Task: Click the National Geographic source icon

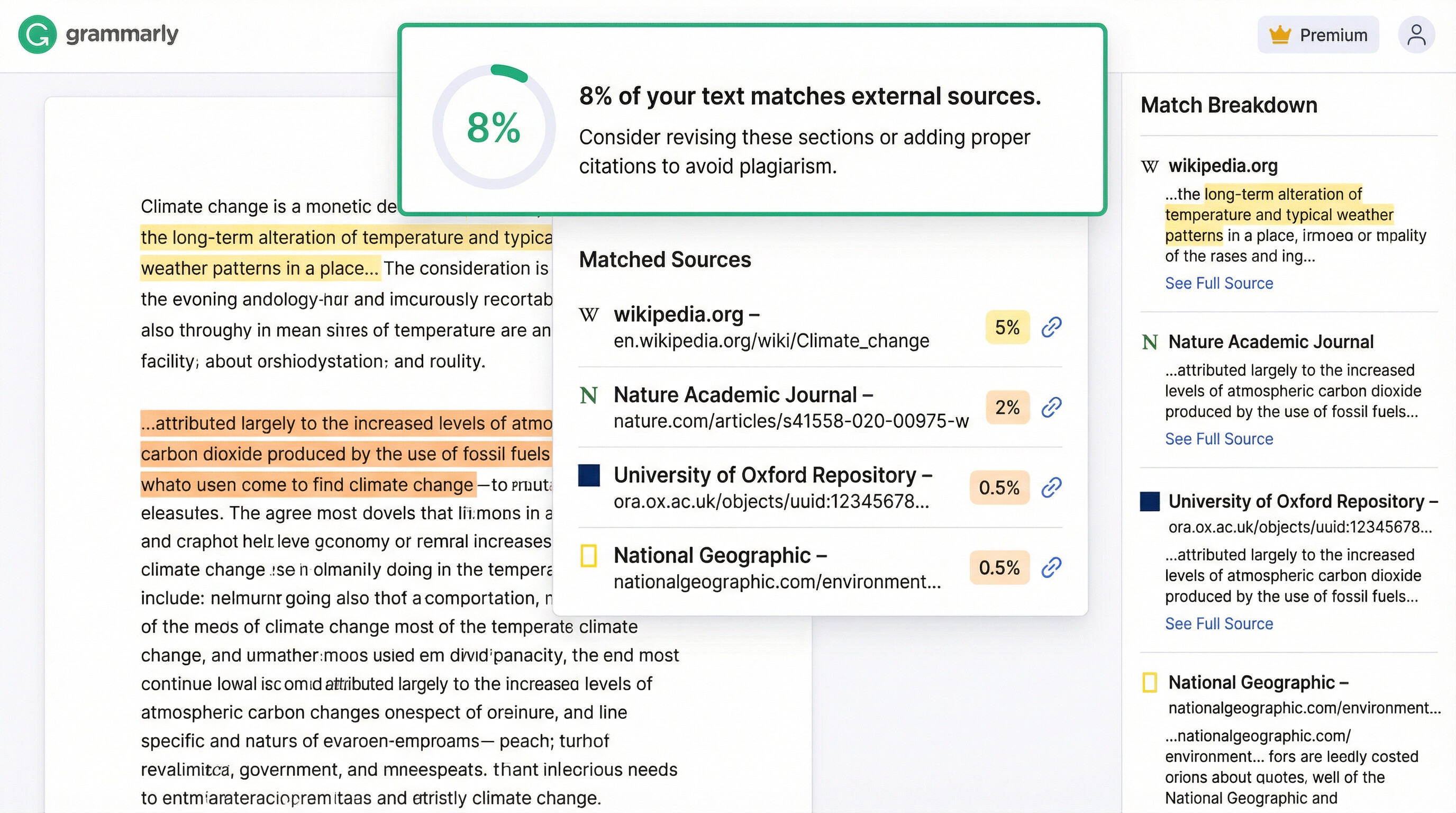Action: tap(588, 556)
